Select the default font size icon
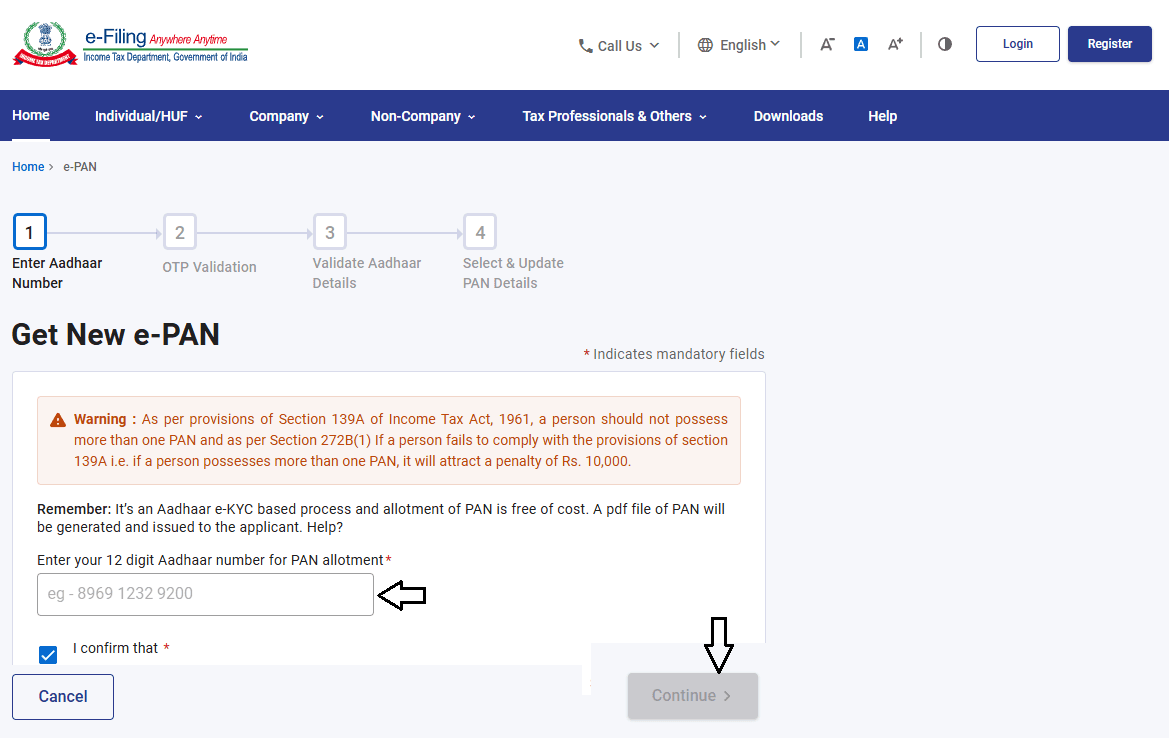The image size is (1169, 738). 860,44
